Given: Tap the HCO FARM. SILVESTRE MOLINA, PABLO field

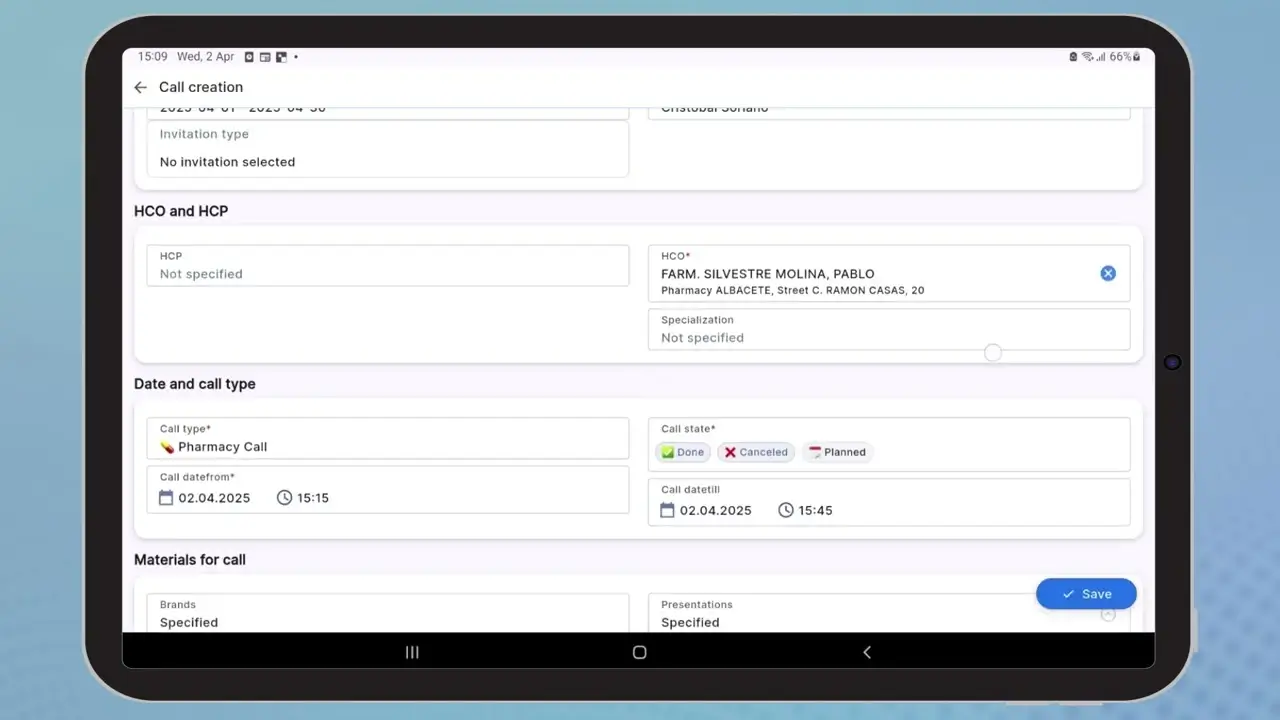Looking at the screenshot, I should [889, 273].
